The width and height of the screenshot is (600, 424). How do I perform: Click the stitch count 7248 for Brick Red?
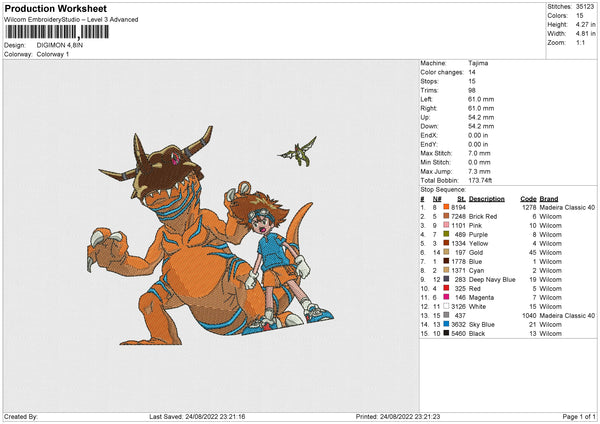click(x=458, y=216)
